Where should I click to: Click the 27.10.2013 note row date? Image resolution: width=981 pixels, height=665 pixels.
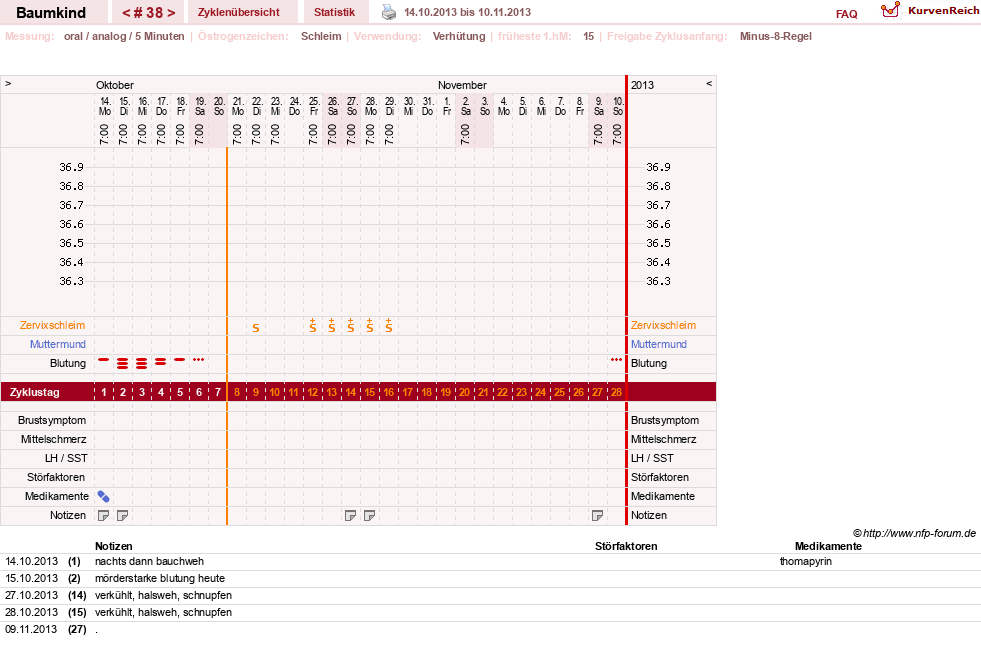pos(31,596)
